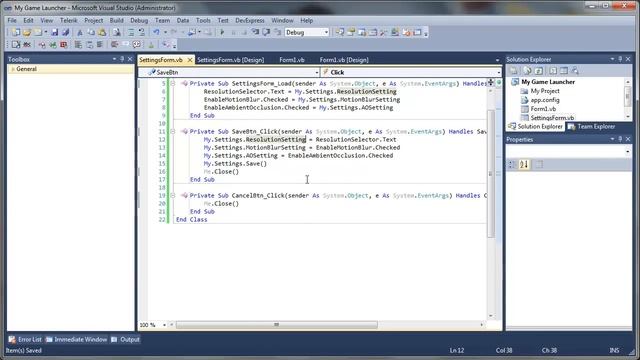Image resolution: width=640 pixels, height=360 pixels.
Task: Expand the General group in Toolbox
Action: (13, 69)
